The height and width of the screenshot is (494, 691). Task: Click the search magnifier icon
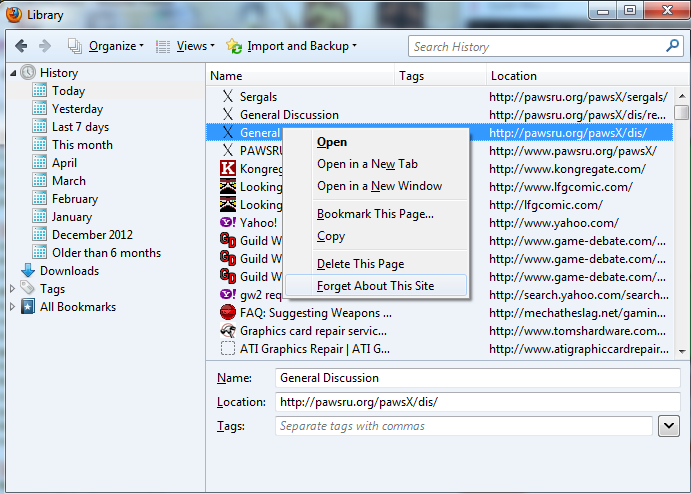pos(672,46)
